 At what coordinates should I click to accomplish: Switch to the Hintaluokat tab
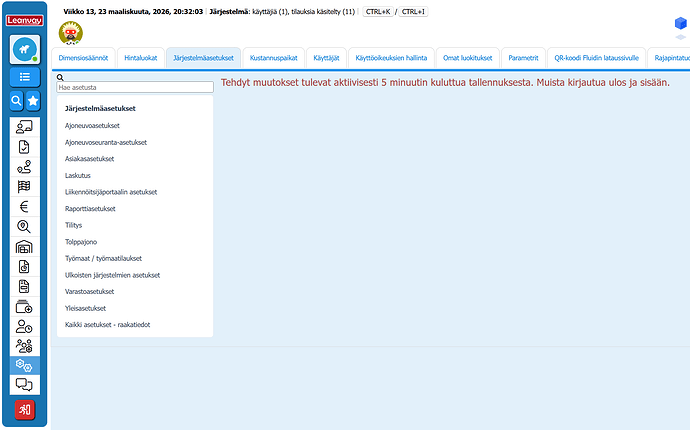point(141,58)
